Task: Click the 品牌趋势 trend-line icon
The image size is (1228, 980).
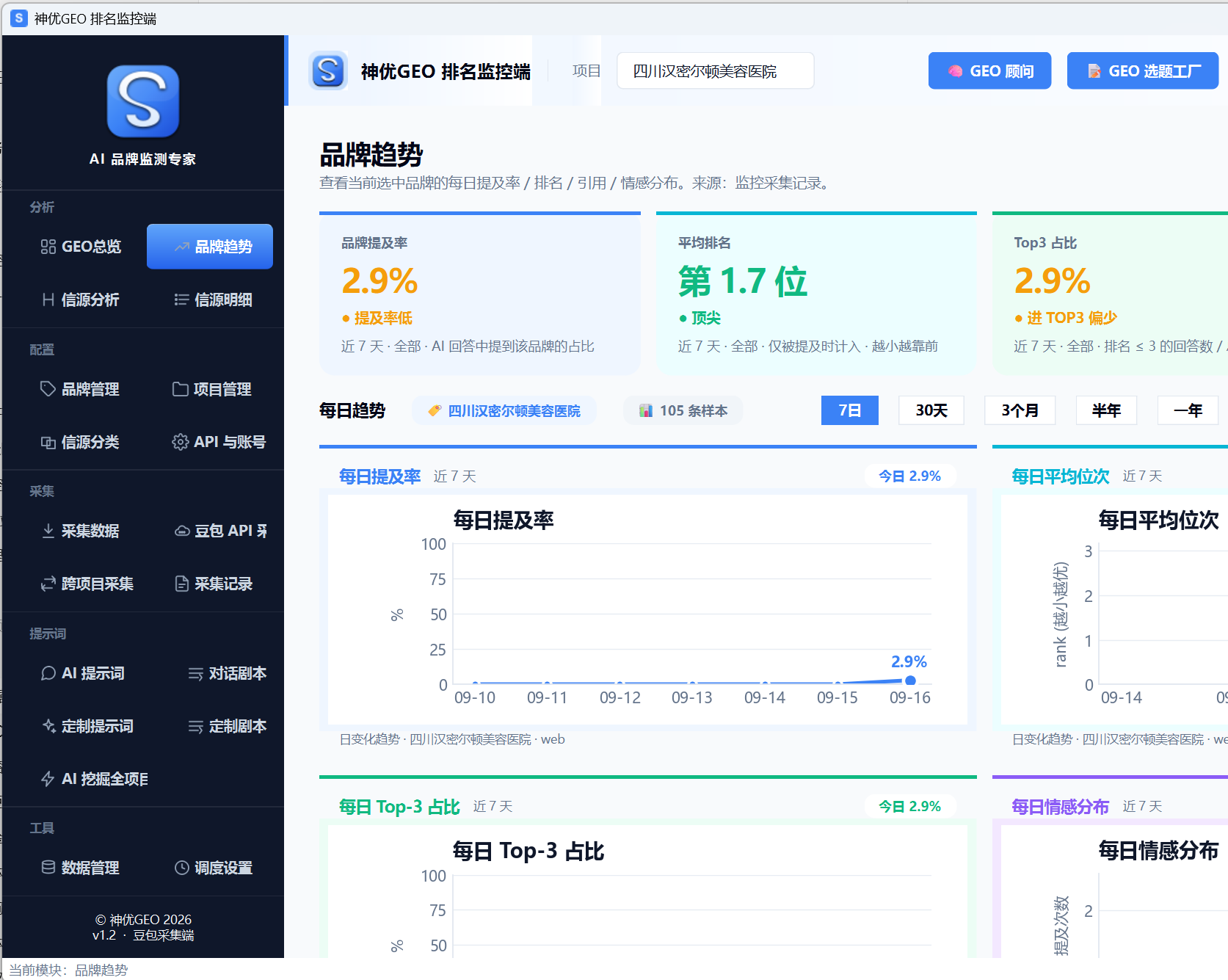Action: (x=182, y=247)
